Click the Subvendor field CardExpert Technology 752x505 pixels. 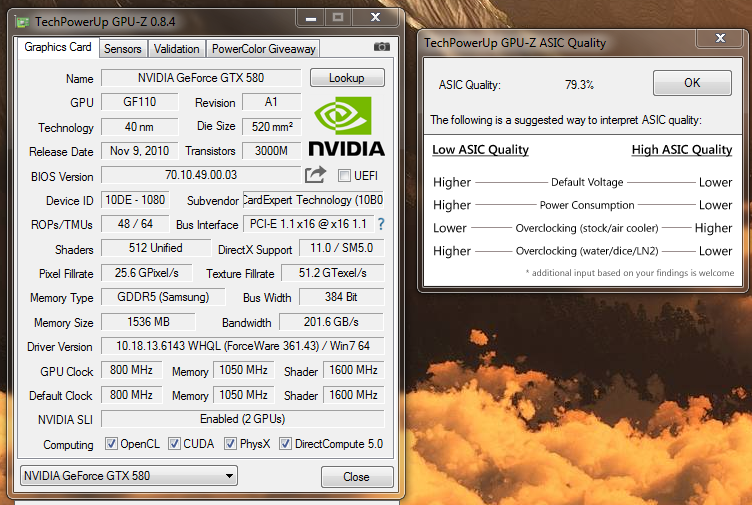[313, 200]
